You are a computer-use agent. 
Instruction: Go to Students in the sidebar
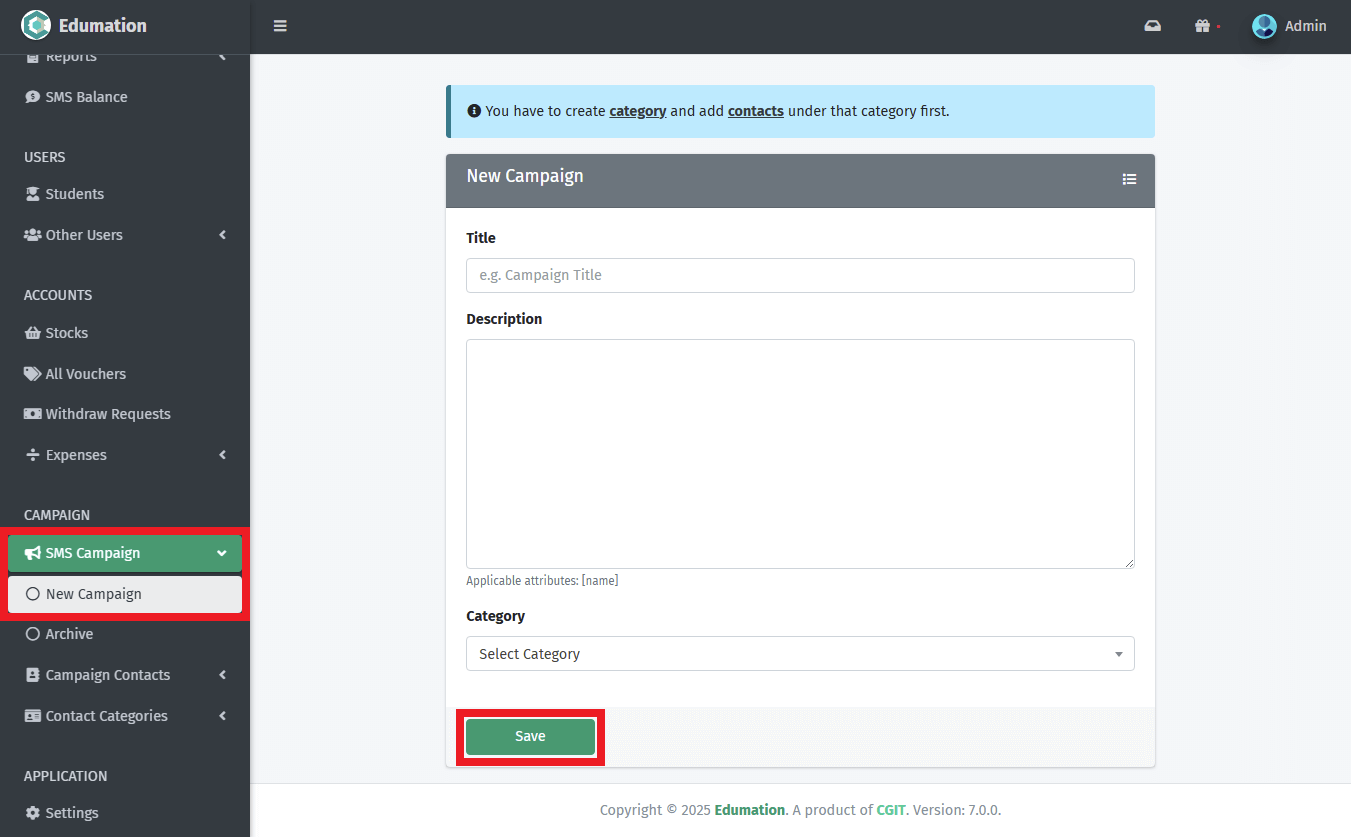[x=74, y=194]
